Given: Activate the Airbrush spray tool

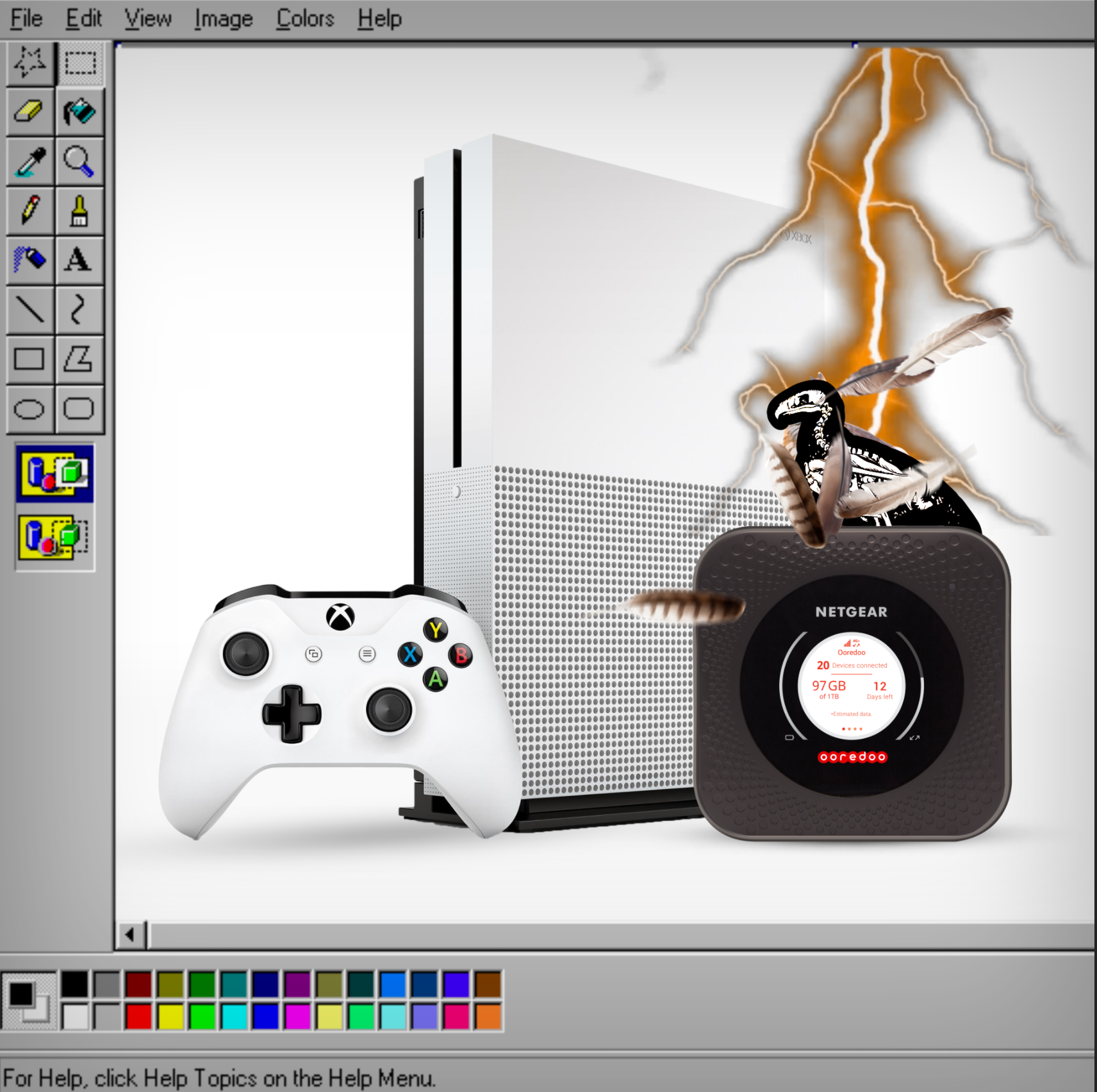Looking at the screenshot, I should tap(30, 260).
